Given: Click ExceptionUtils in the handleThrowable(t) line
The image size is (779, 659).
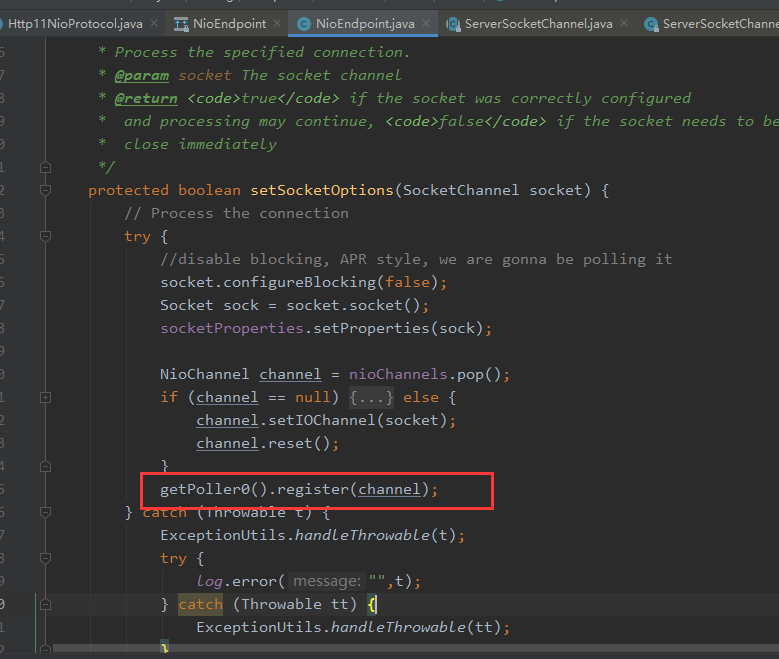Looking at the screenshot, I should pyautogui.click(x=223, y=535).
